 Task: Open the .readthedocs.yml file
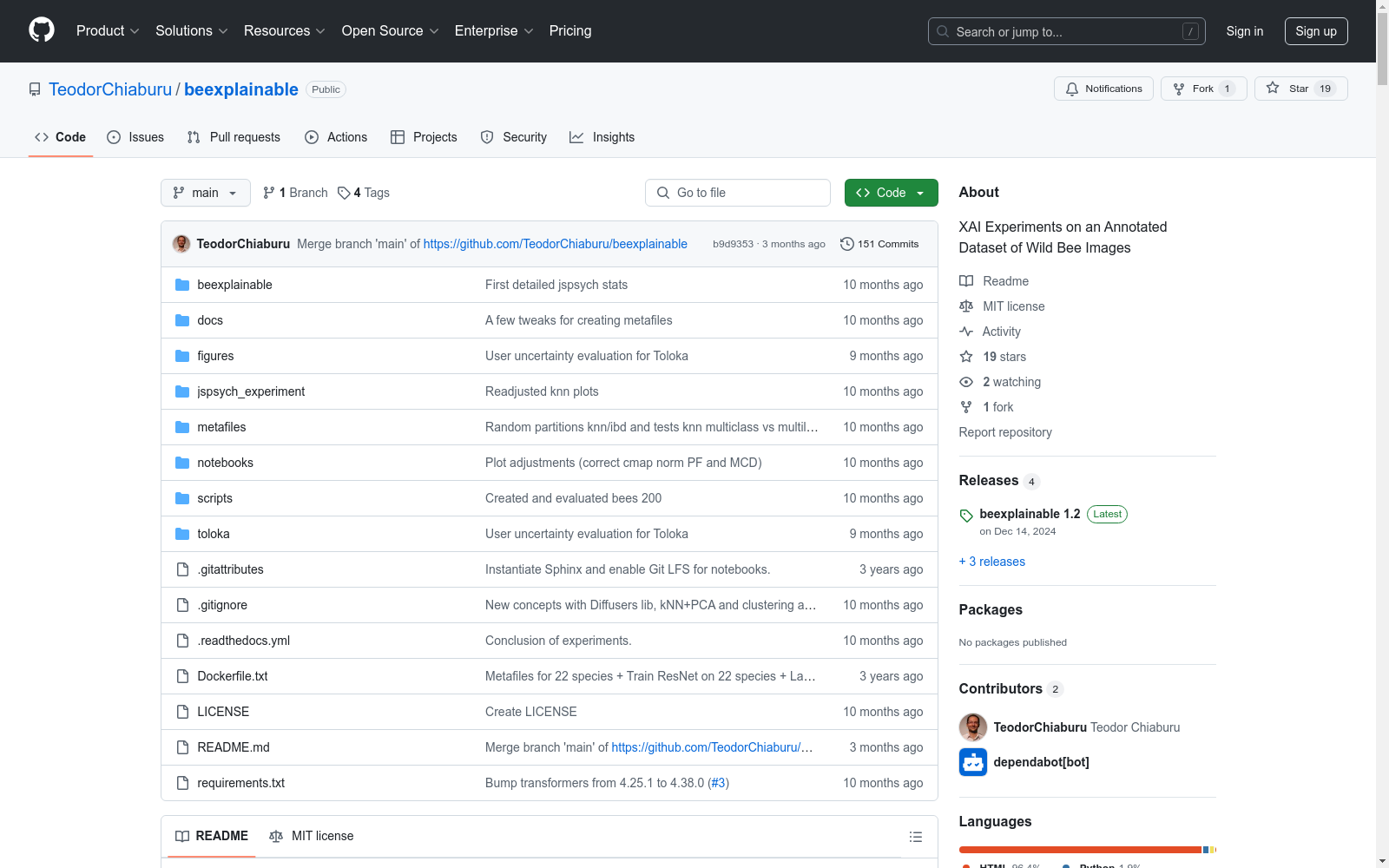pos(244,641)
